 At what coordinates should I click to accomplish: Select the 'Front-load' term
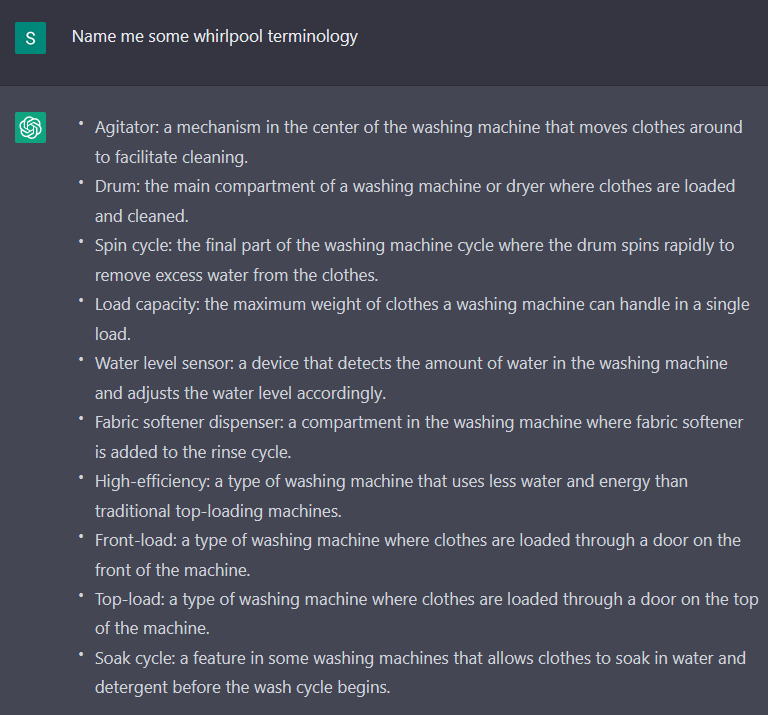pos(134,540)
